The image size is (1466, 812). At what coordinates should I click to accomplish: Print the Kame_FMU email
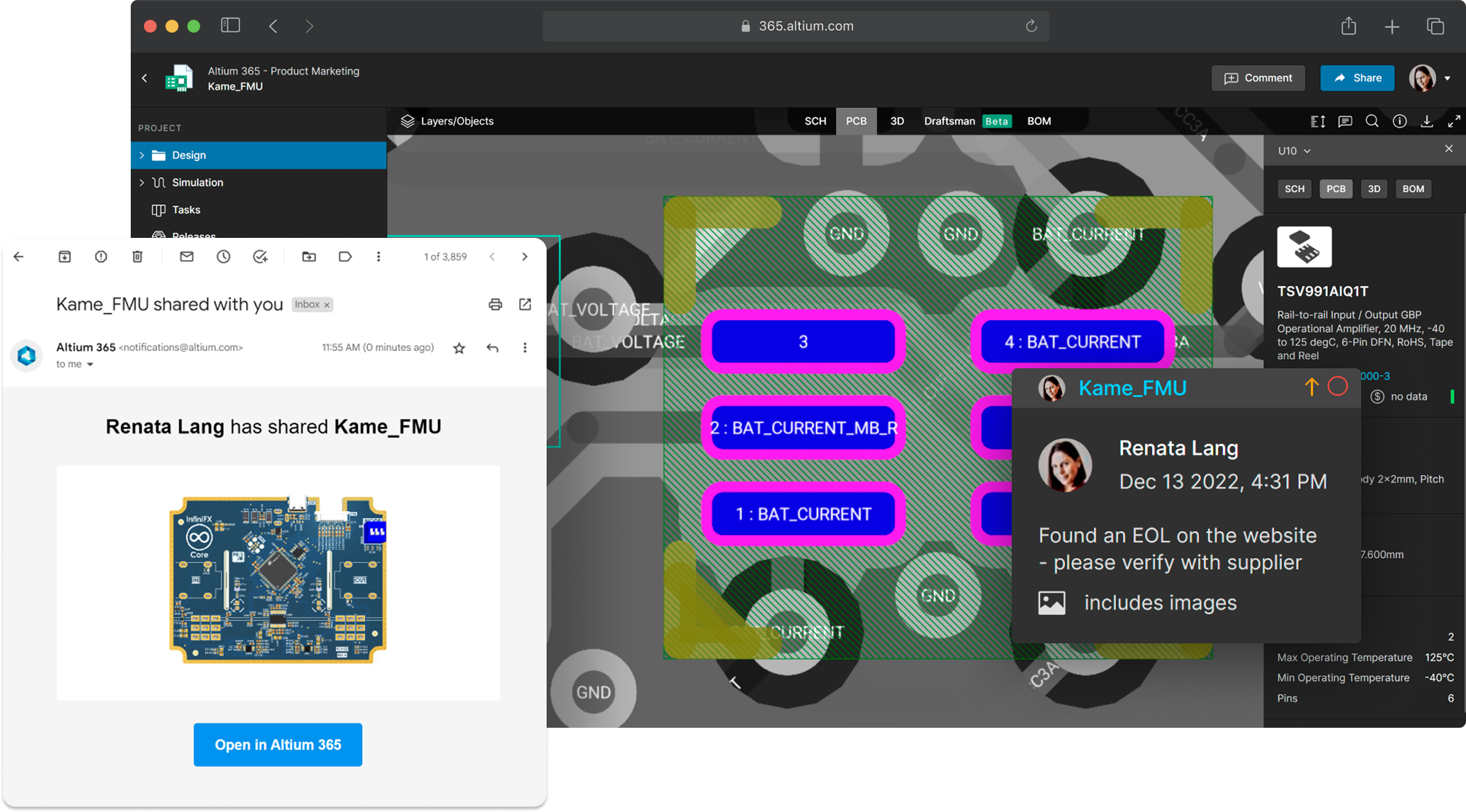[x=495, y=305]
